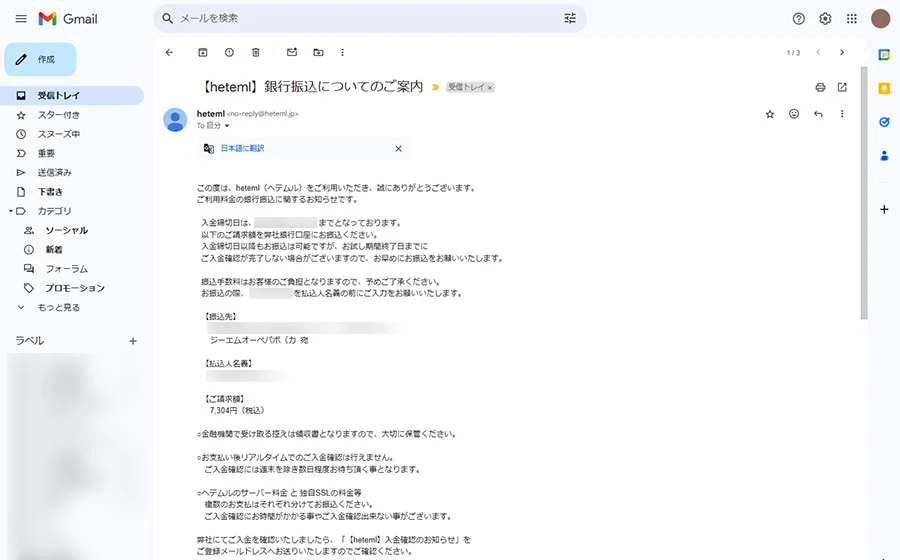Open the email in a new window
Image resolution: width=900 pixels, height=560 pixels.
pos(842,87)
